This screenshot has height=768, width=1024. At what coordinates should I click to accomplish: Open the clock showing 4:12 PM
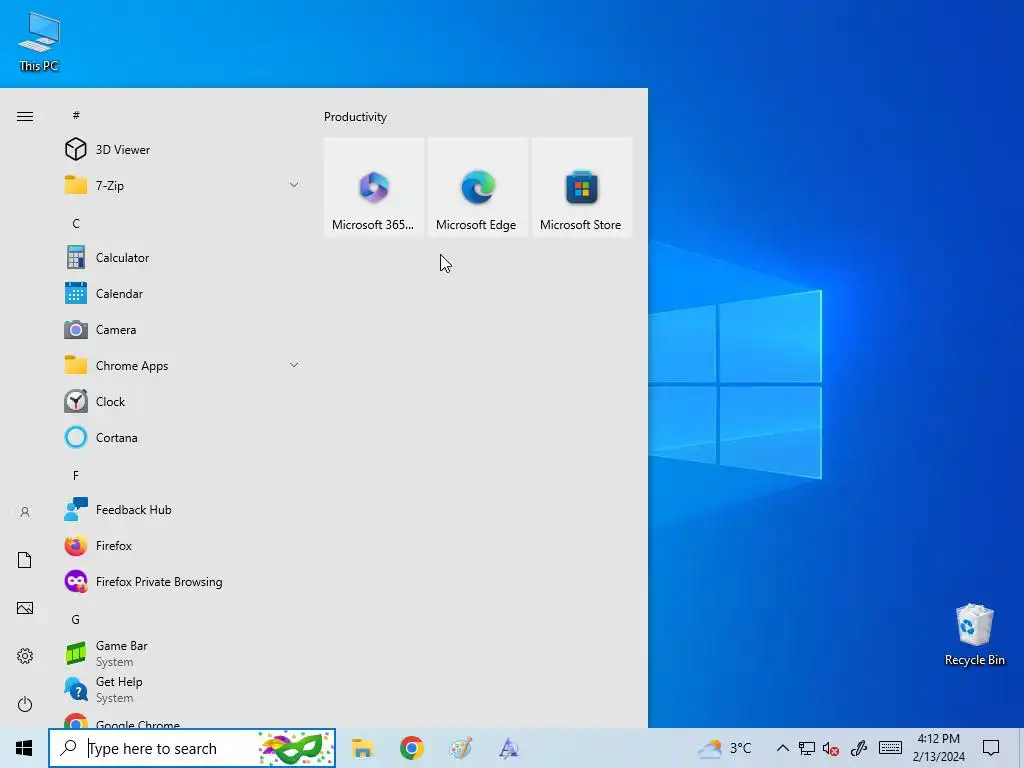coord(938,748)
